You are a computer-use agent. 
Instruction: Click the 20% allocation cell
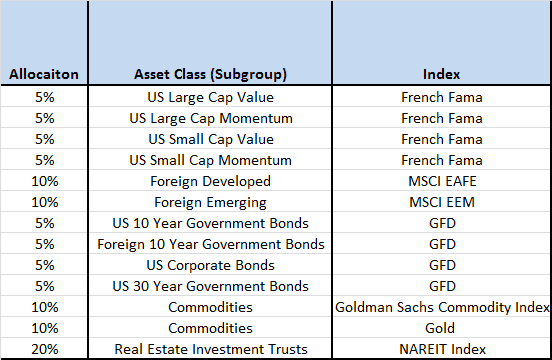tap(44, 349)
